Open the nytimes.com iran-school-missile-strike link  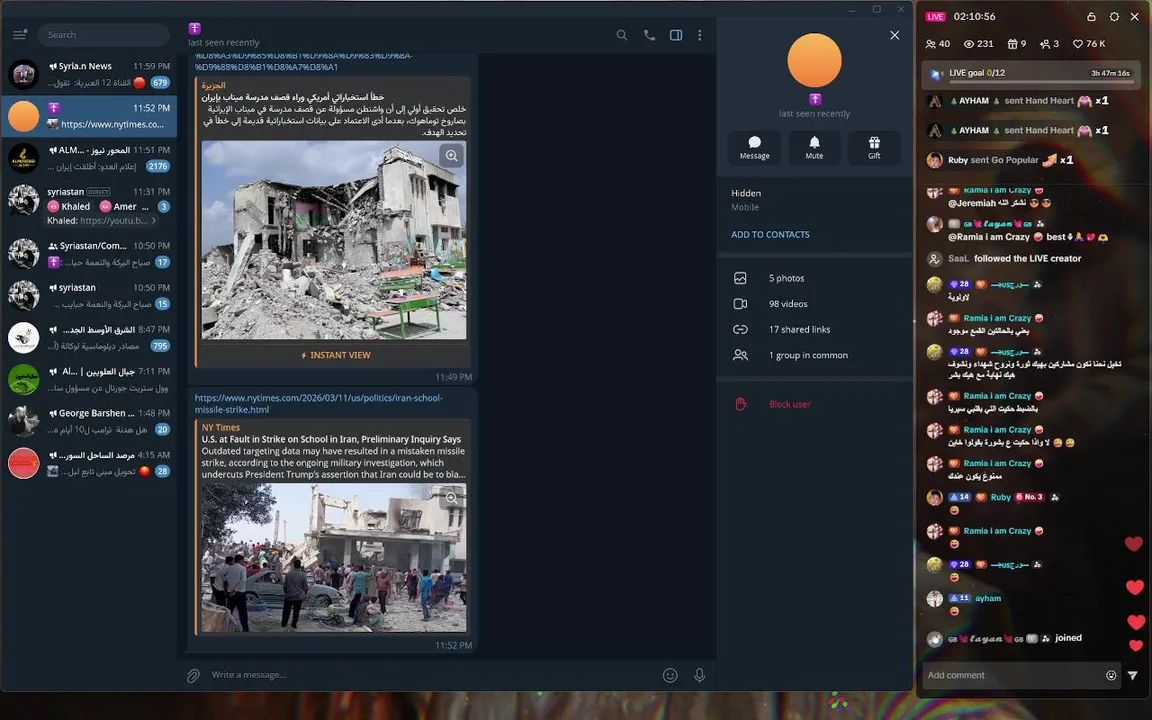point(318,404)
